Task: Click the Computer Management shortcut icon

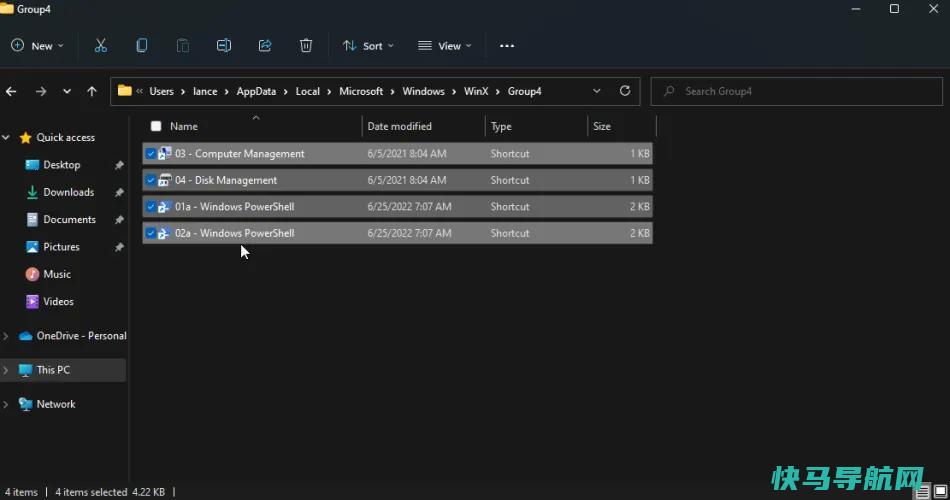Action: pyautogui.click(x=164, y=153)
